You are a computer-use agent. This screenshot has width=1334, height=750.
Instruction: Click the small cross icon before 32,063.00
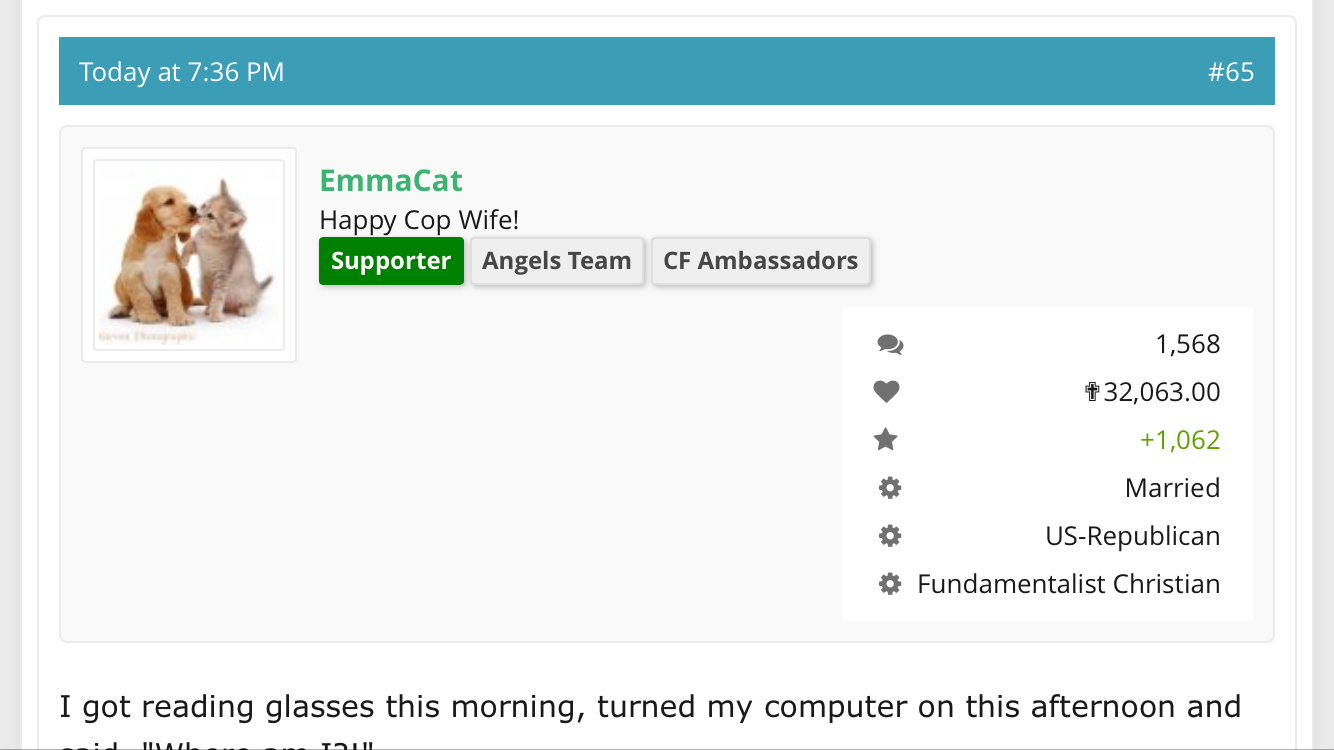click(x=1092, y=392)
